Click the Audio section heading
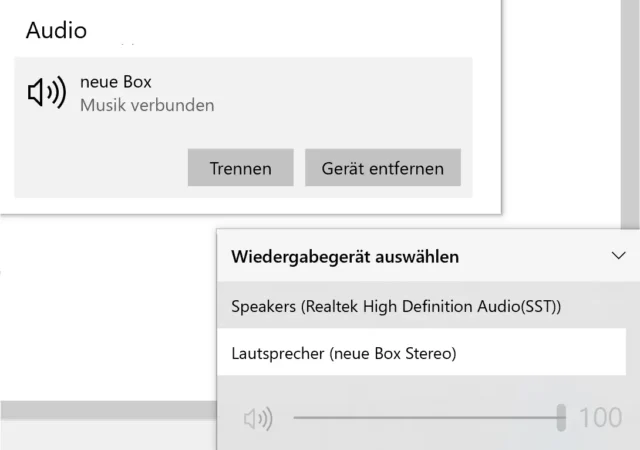This screenshot has width=640, height=450. [56, 30]
